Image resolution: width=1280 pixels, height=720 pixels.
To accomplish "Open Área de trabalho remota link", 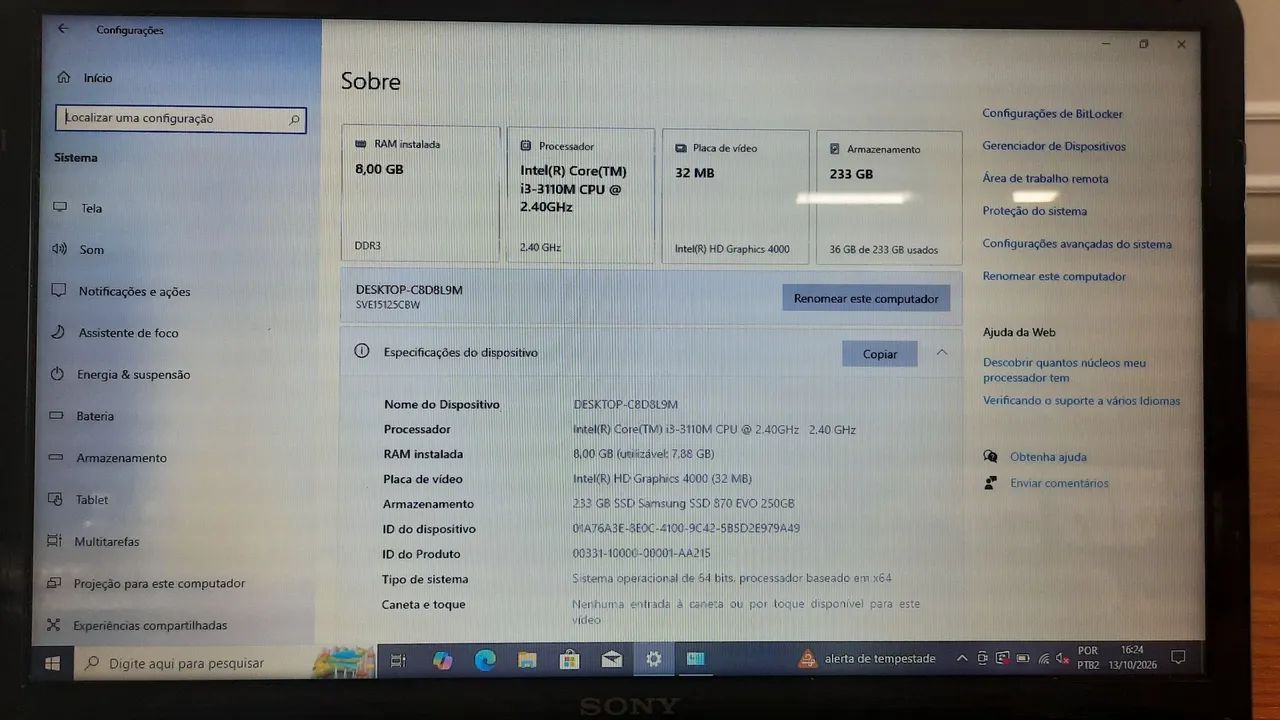I will (1045, 179).
